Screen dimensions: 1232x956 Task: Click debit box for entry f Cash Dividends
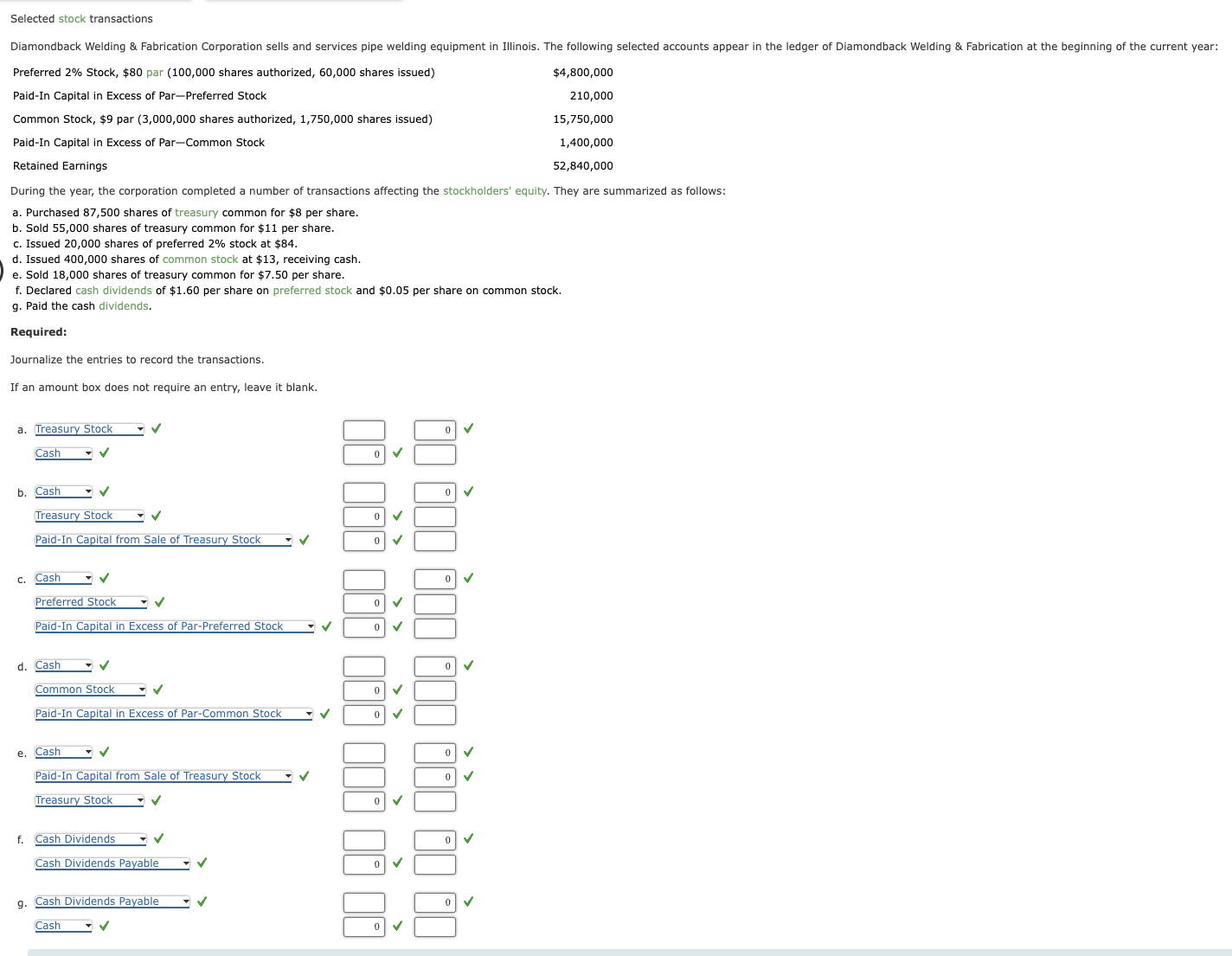[364, 840]
